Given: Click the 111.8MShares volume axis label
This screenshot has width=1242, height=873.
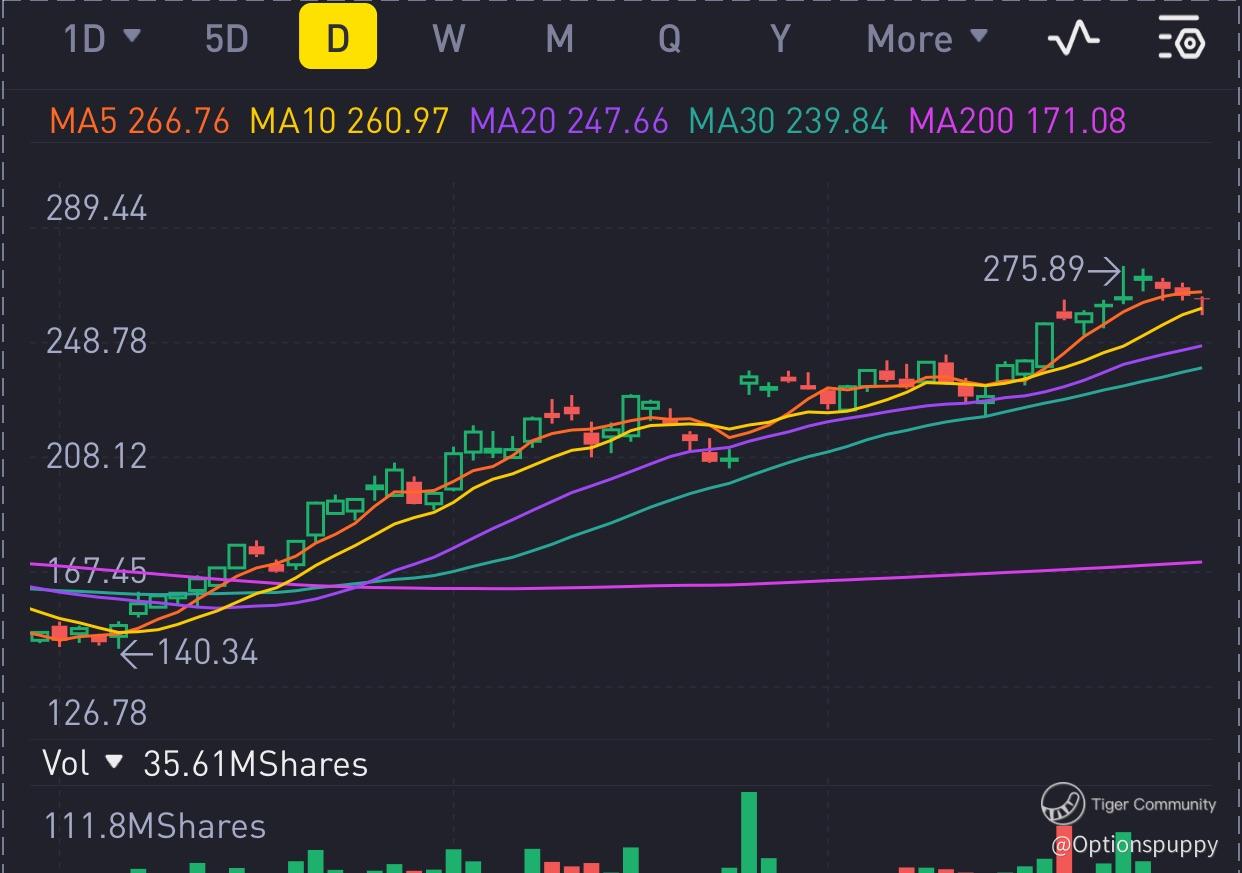Looking at the screenshot, I should 155,827.
